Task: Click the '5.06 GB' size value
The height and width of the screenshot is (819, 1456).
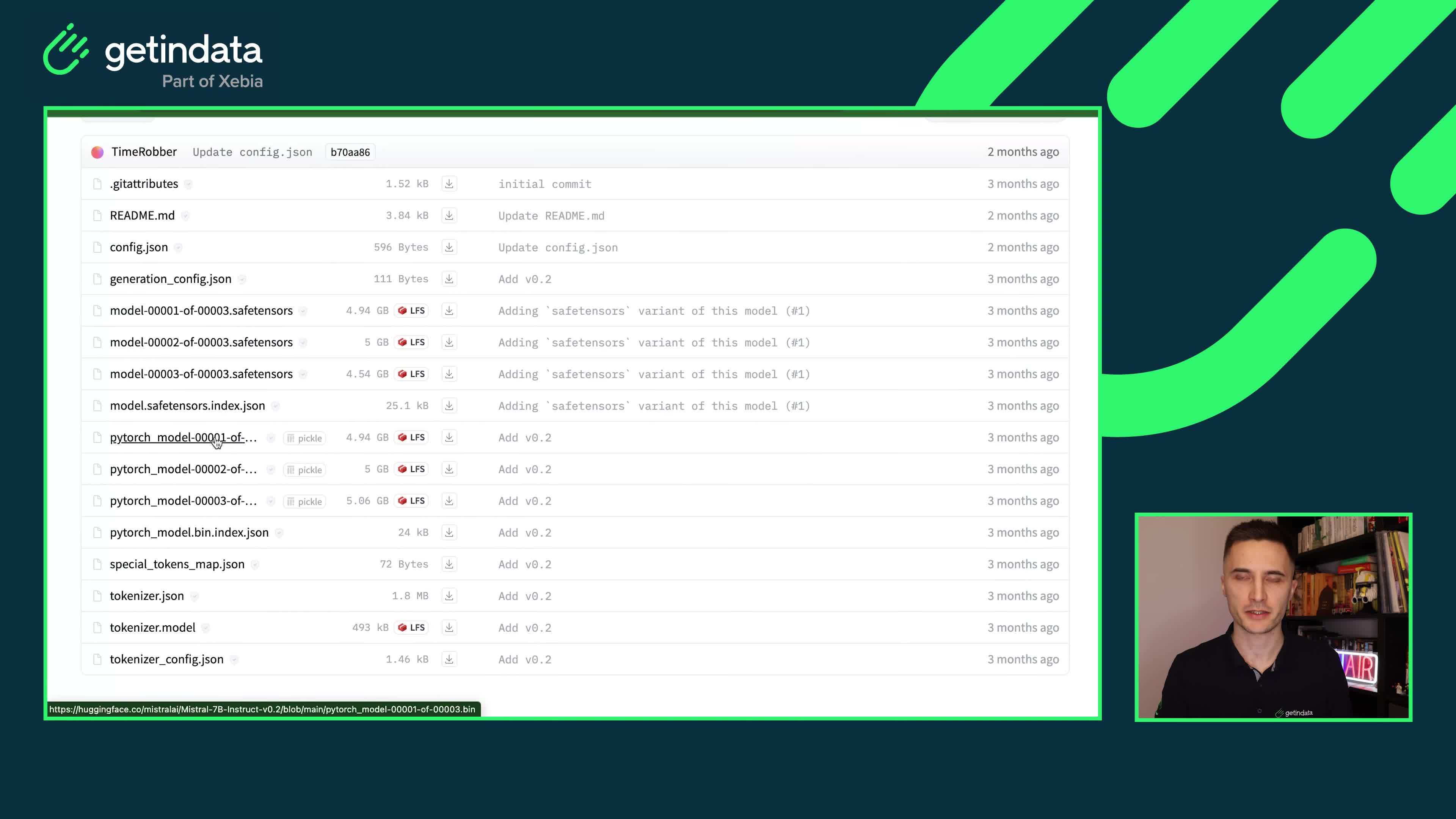Action: (x=367, y=500)
